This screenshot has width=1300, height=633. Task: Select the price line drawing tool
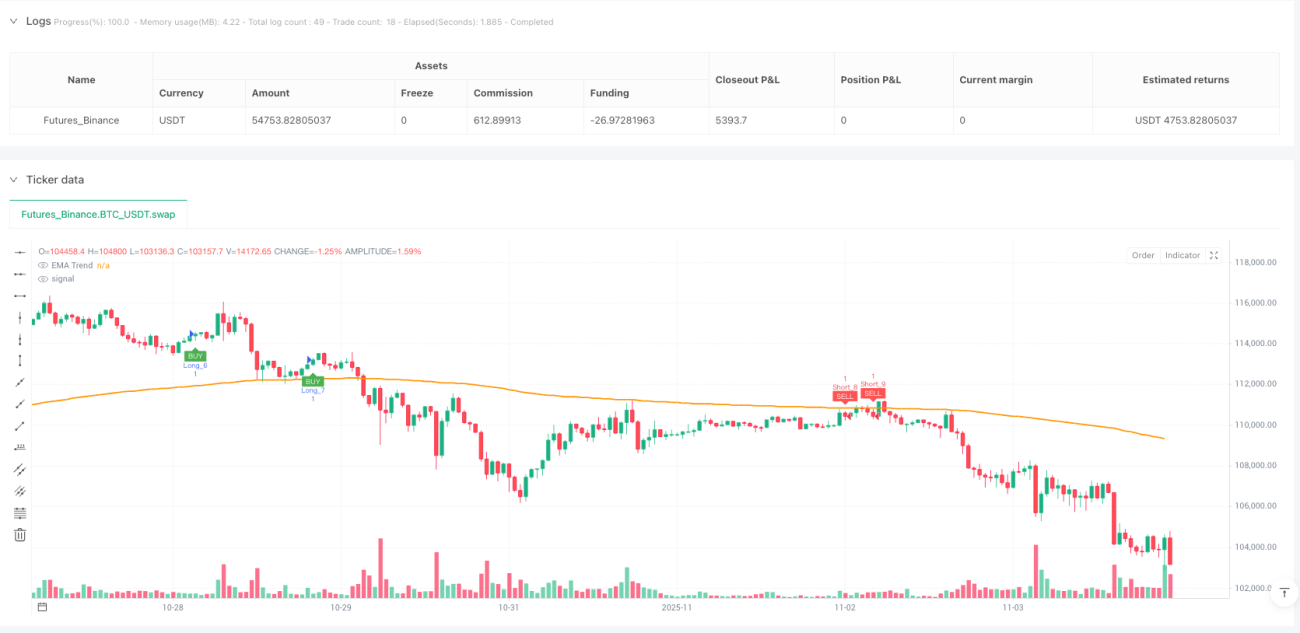[x=20, y=447]
